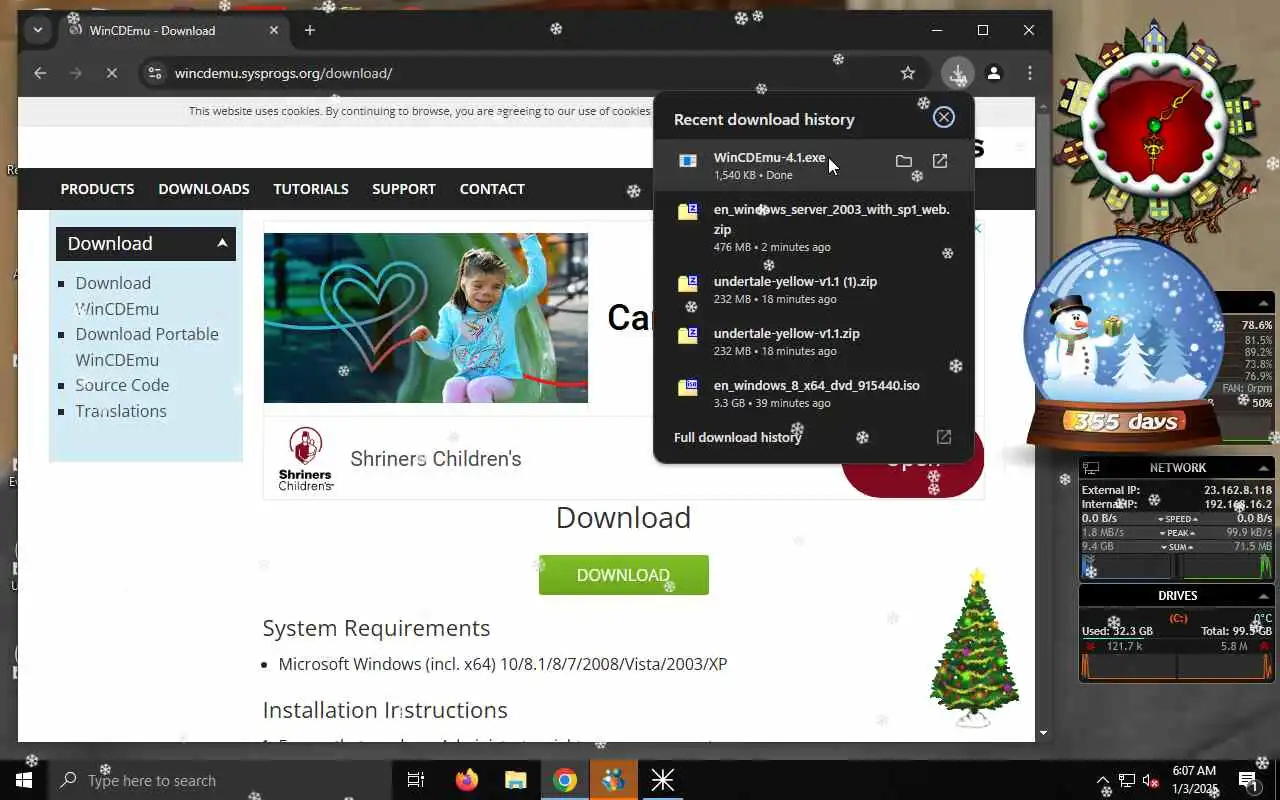Image resolution: width=1280 pixels, height=800 pixels.
Task: Click the Shriners Children's ad image
Action: (426, 318)
